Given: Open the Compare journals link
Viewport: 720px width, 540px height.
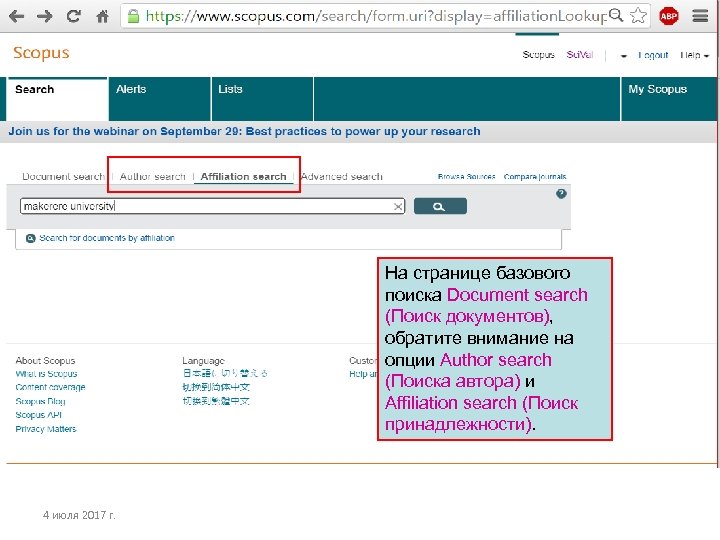Looking at the screenshot, I should (534, 176).
